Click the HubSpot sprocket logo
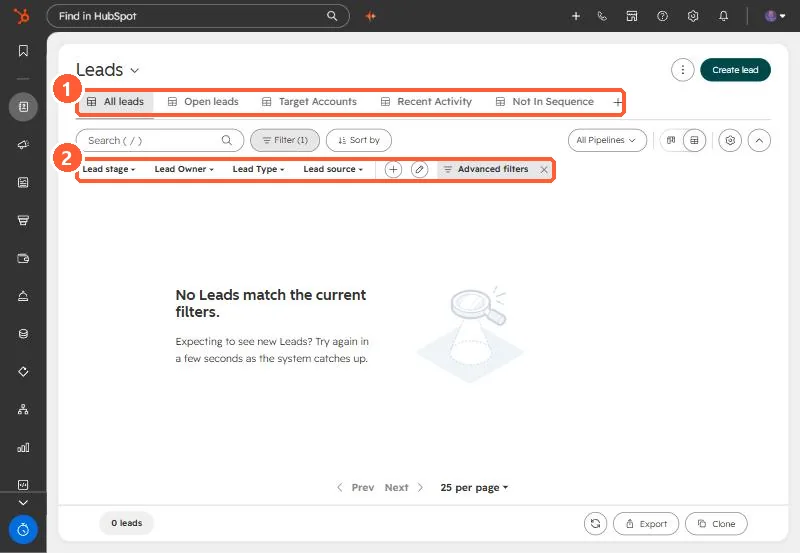 click(x=21, y=16)
